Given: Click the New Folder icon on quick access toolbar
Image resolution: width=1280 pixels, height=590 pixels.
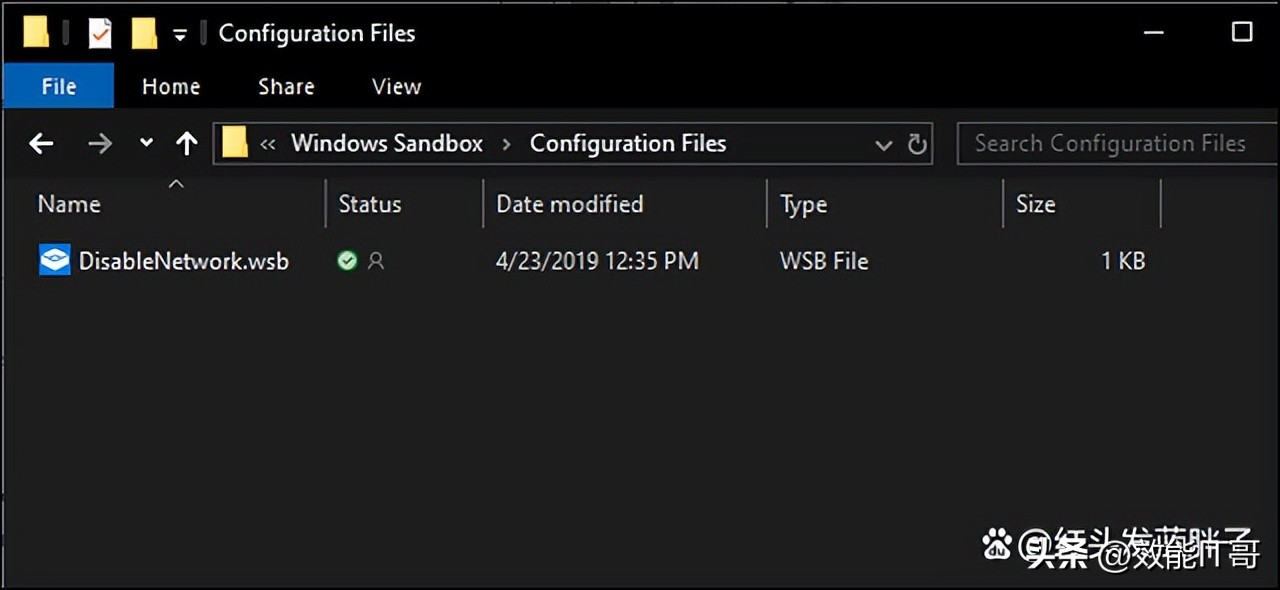Looking at the screenshot, I should [144, 31].
